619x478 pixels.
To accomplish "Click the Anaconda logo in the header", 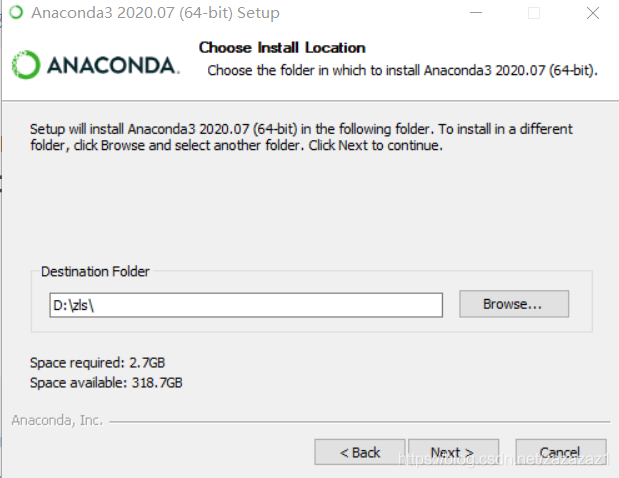I will [x=24, y=65].
